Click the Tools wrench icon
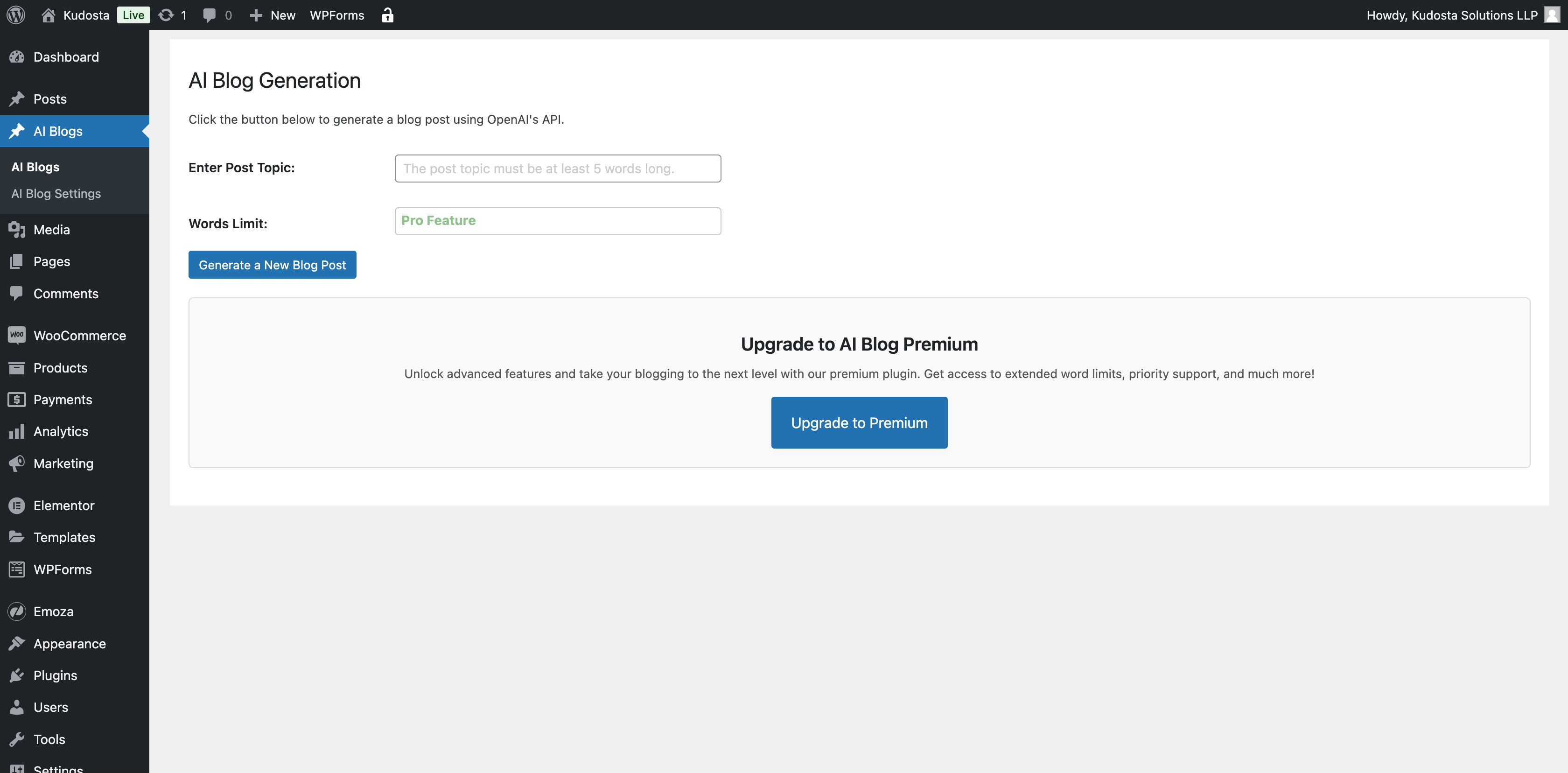This screenshot has width=1568, height=773. click(17, 739)
